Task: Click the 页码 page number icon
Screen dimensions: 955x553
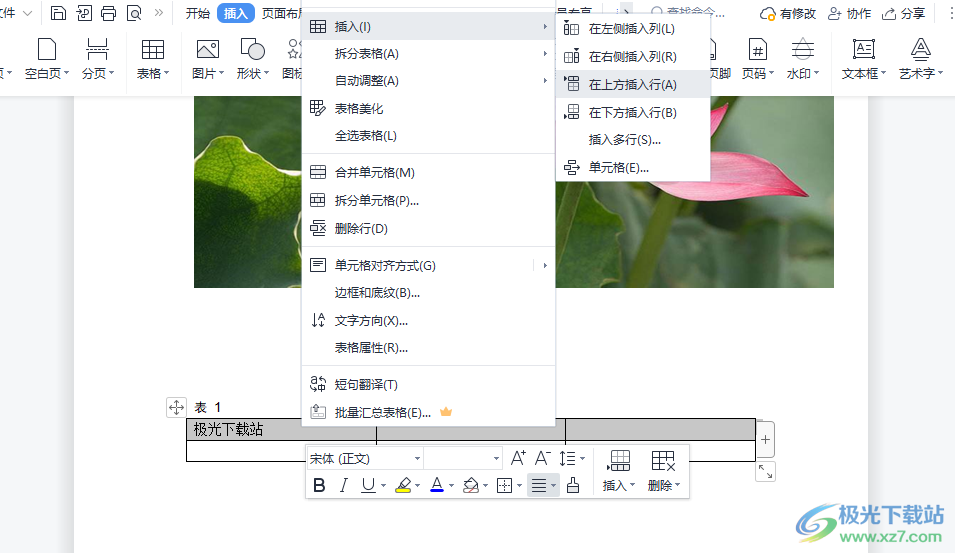Action: [757, 50]
